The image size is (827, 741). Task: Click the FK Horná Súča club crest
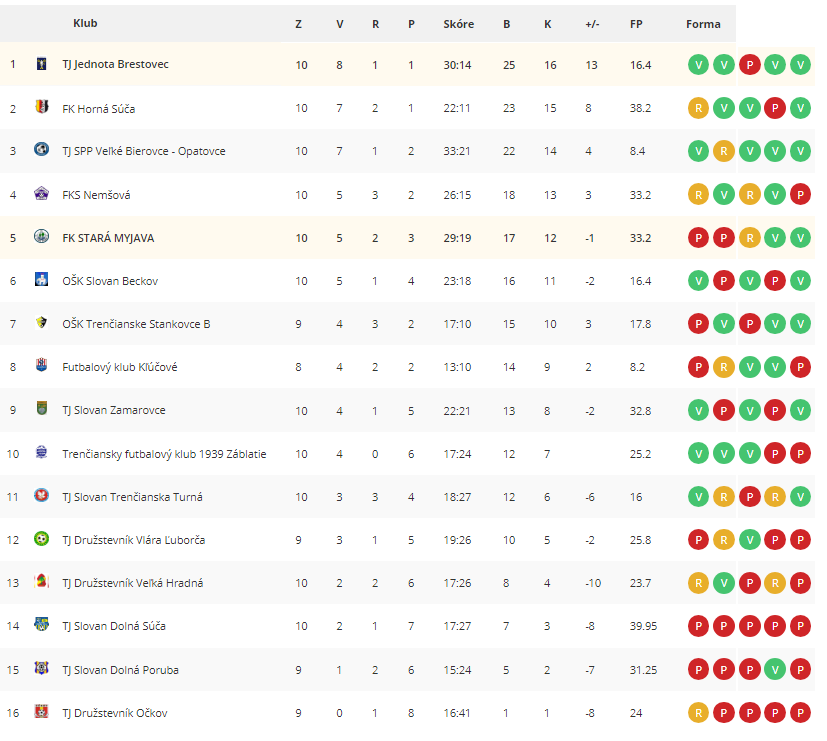click(x=41, y=107)
